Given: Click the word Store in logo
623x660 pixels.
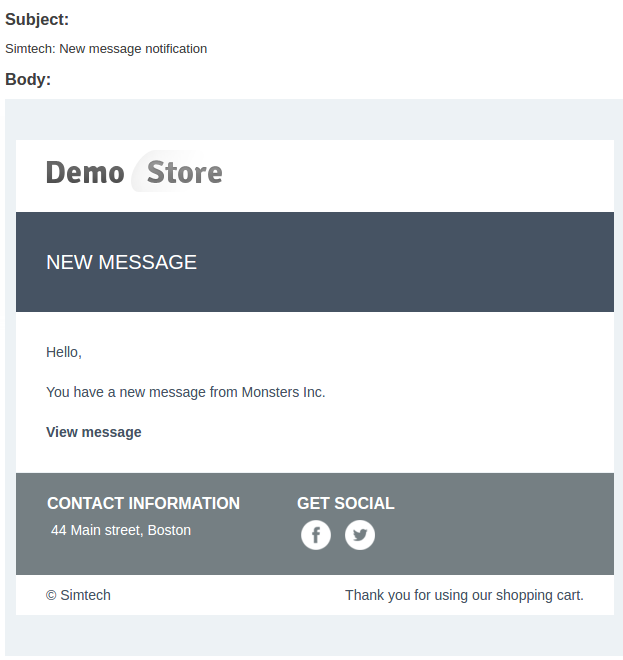Looking at the screenshot, I should click(x=184, y=172).
